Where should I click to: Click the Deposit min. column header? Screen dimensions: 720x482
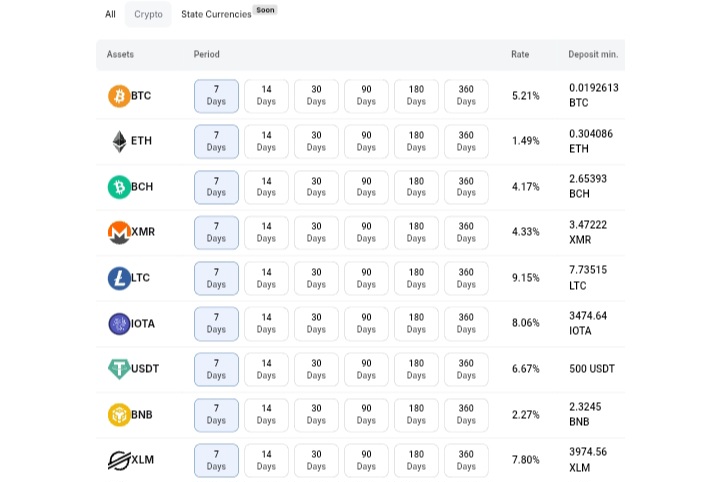click(593, 54)
